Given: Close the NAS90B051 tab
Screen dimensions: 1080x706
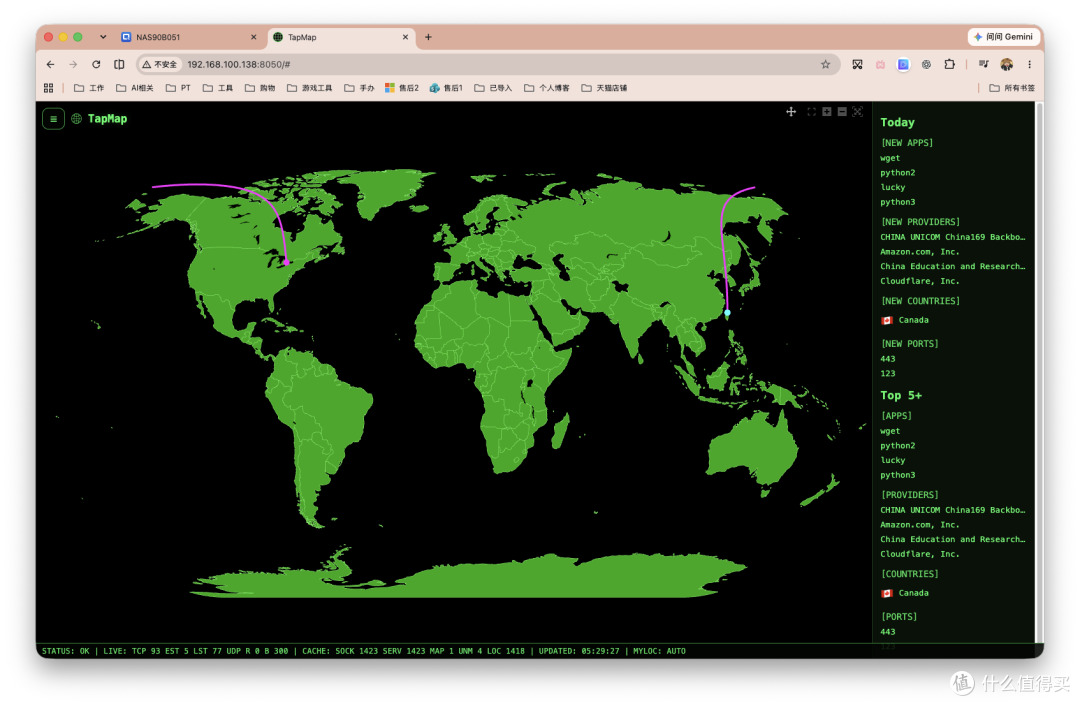Looking at the screenshot, I should pos(253,37).
